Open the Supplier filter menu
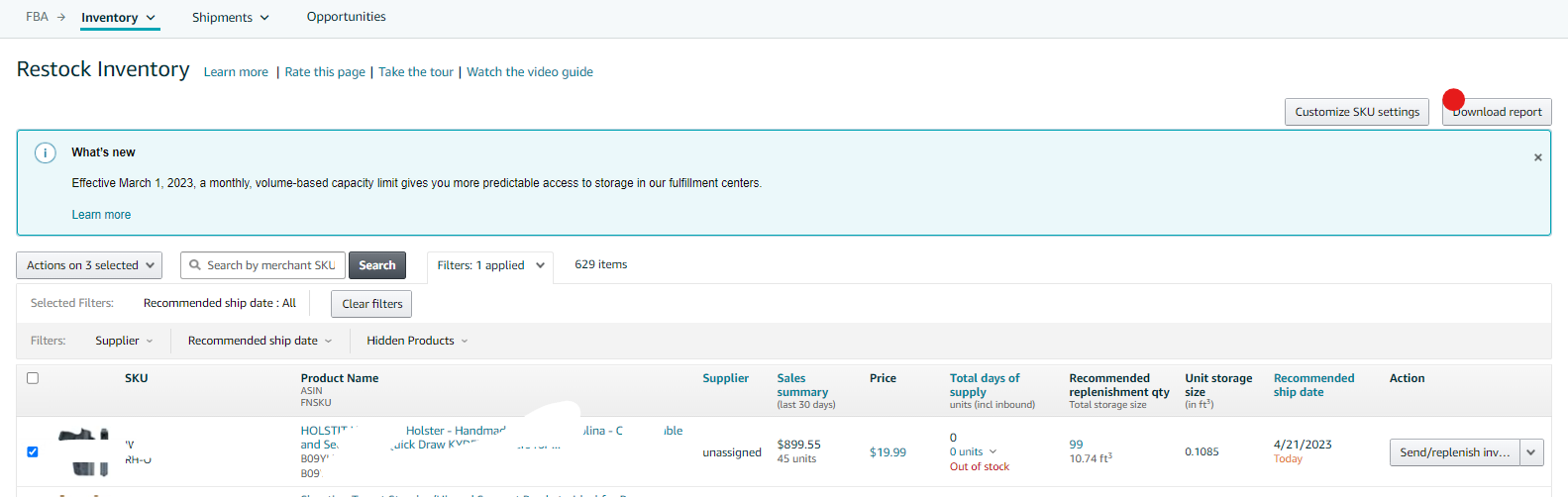The width and height of the screenshot is (1568, 497). tap(124, 341)
